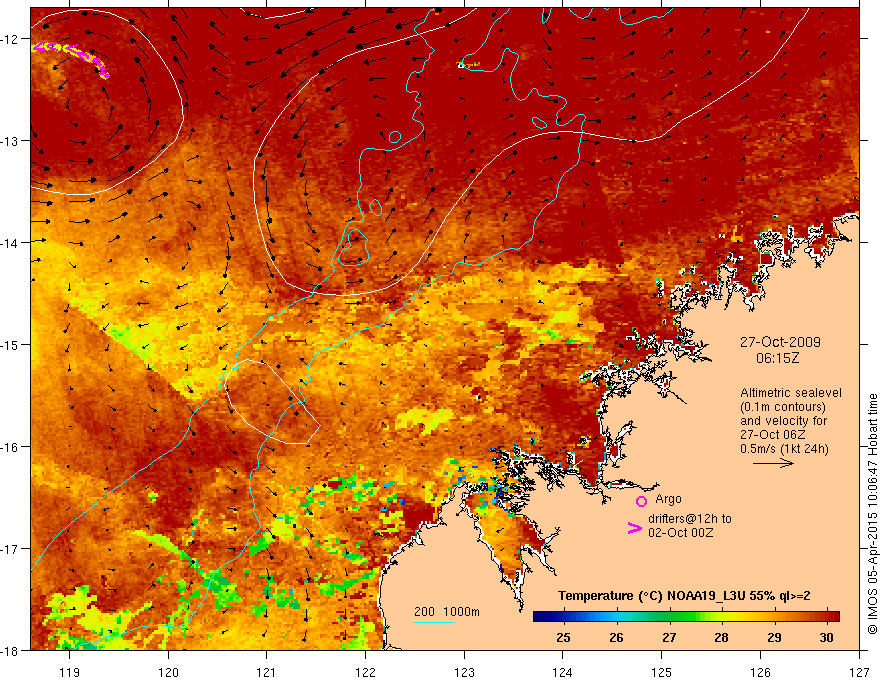Click the colour bar tick label 28

[721, 637]
